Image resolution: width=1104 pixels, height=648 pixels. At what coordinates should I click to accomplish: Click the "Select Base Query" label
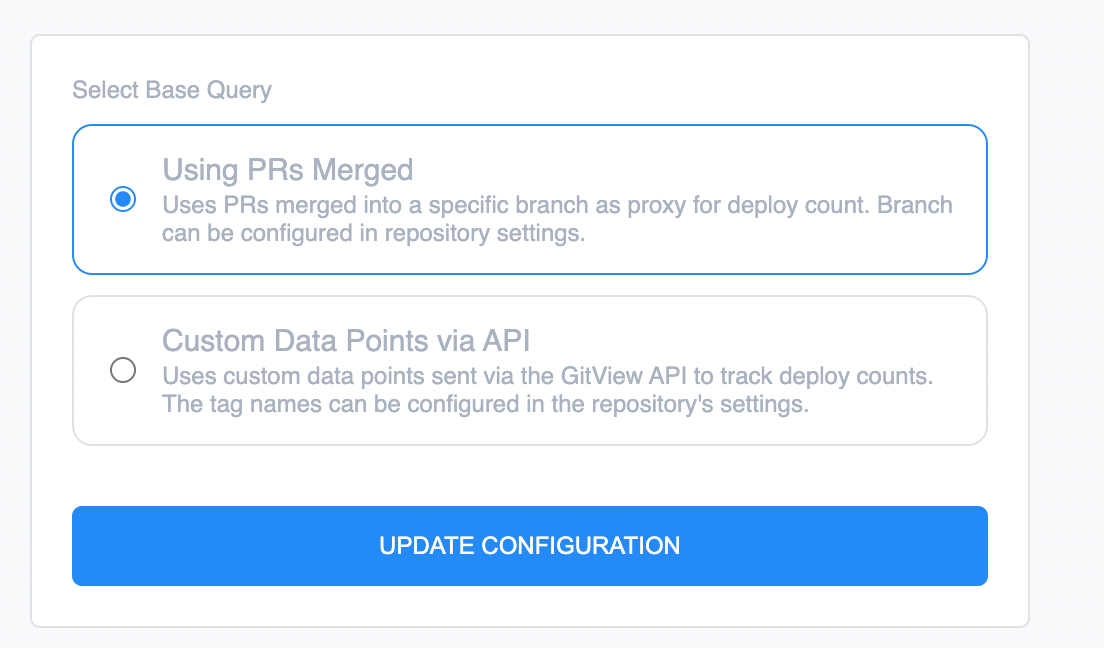[172, 90]
